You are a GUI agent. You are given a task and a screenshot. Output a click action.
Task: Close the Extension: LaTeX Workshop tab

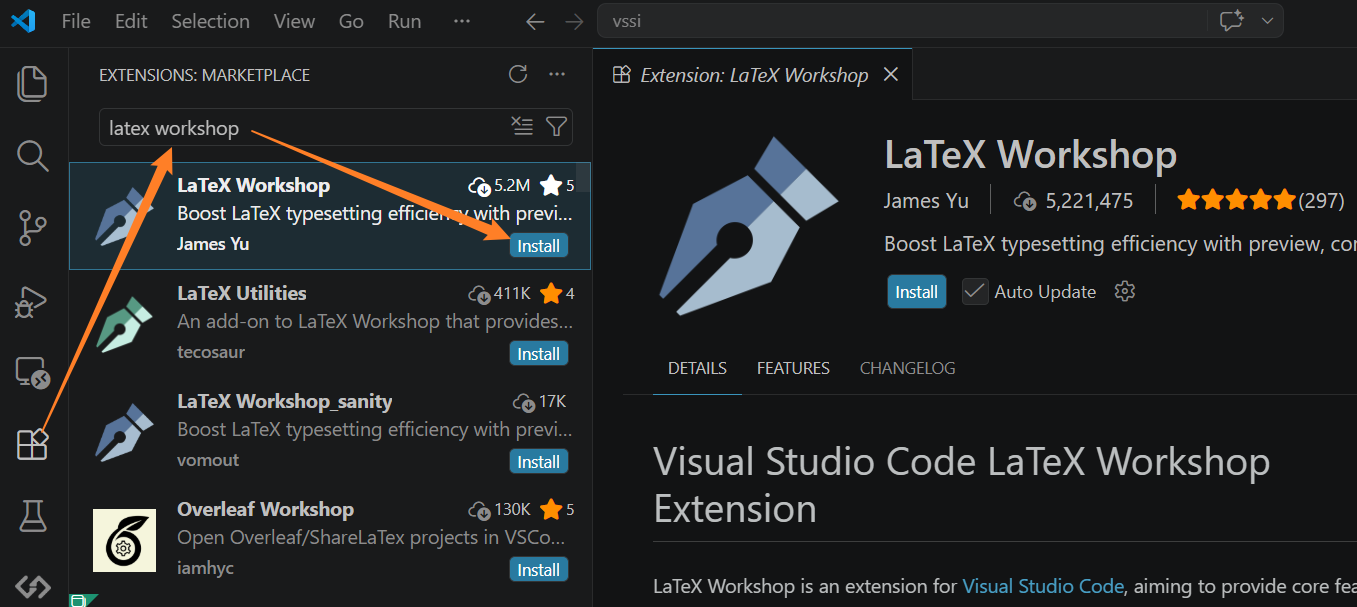click(891, 75)
